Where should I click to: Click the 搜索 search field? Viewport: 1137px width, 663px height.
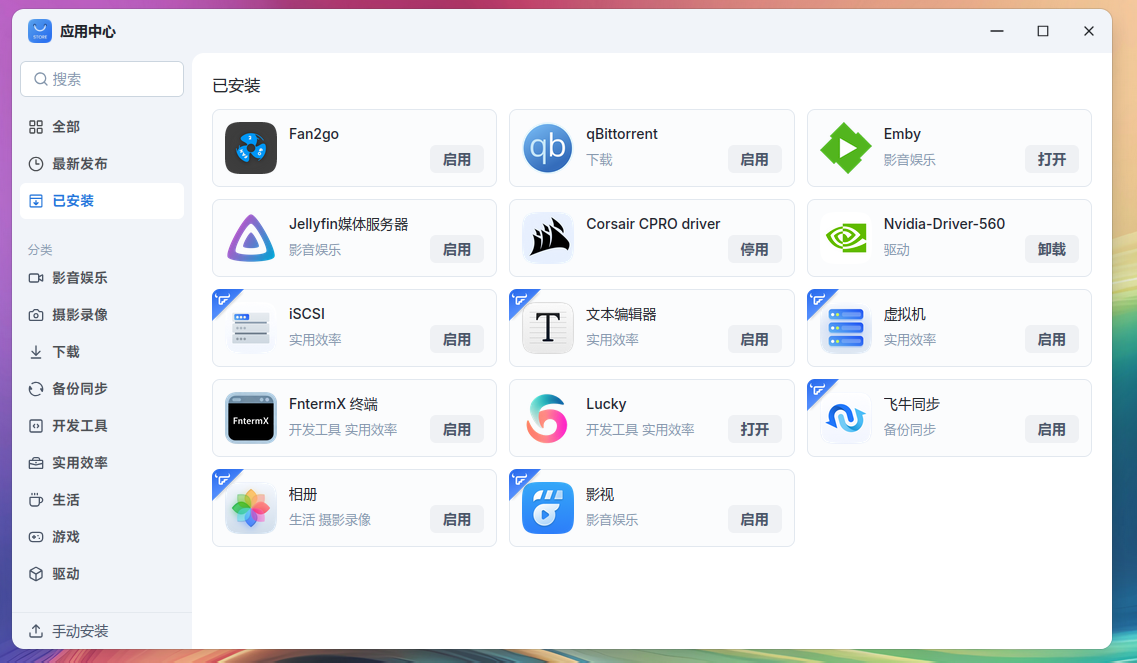click(101, 79)
